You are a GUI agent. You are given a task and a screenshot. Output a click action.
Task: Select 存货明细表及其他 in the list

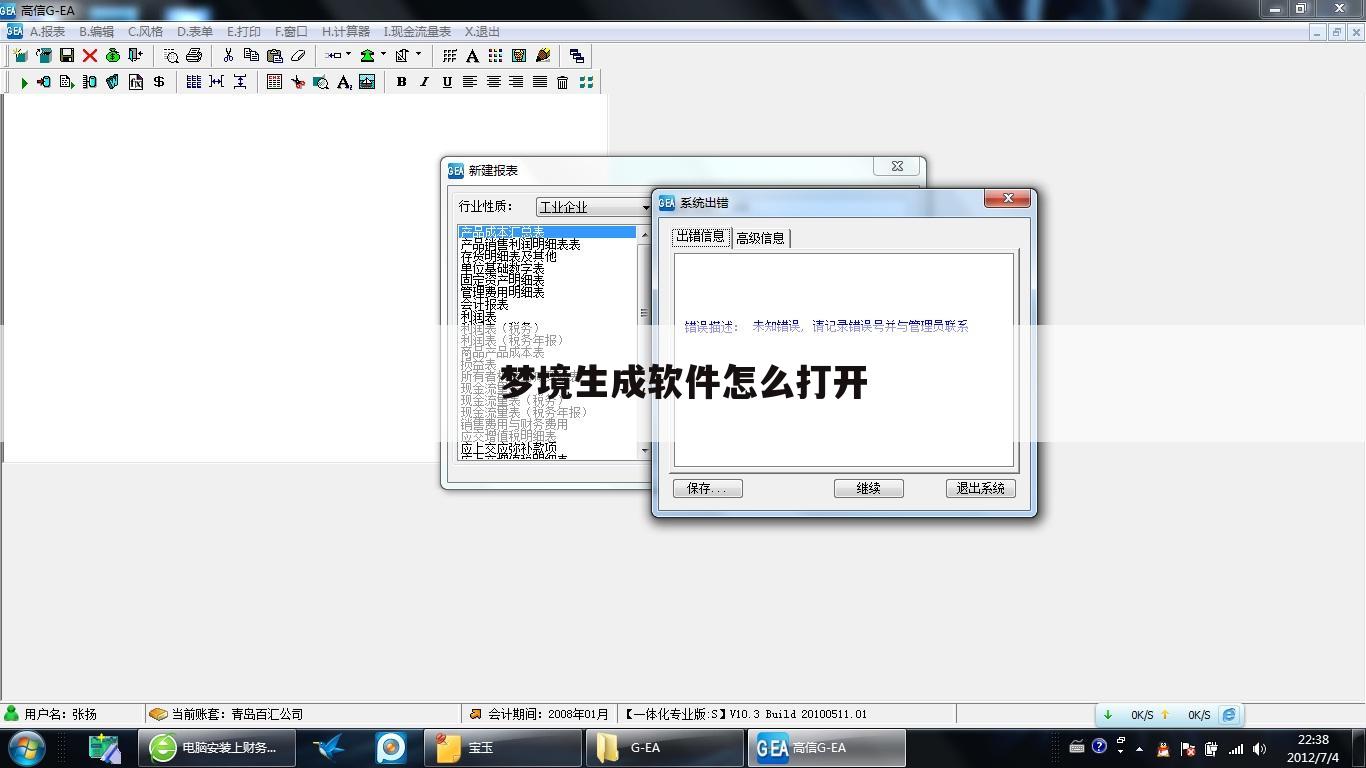pyautogui.click(x=547, y=256)
